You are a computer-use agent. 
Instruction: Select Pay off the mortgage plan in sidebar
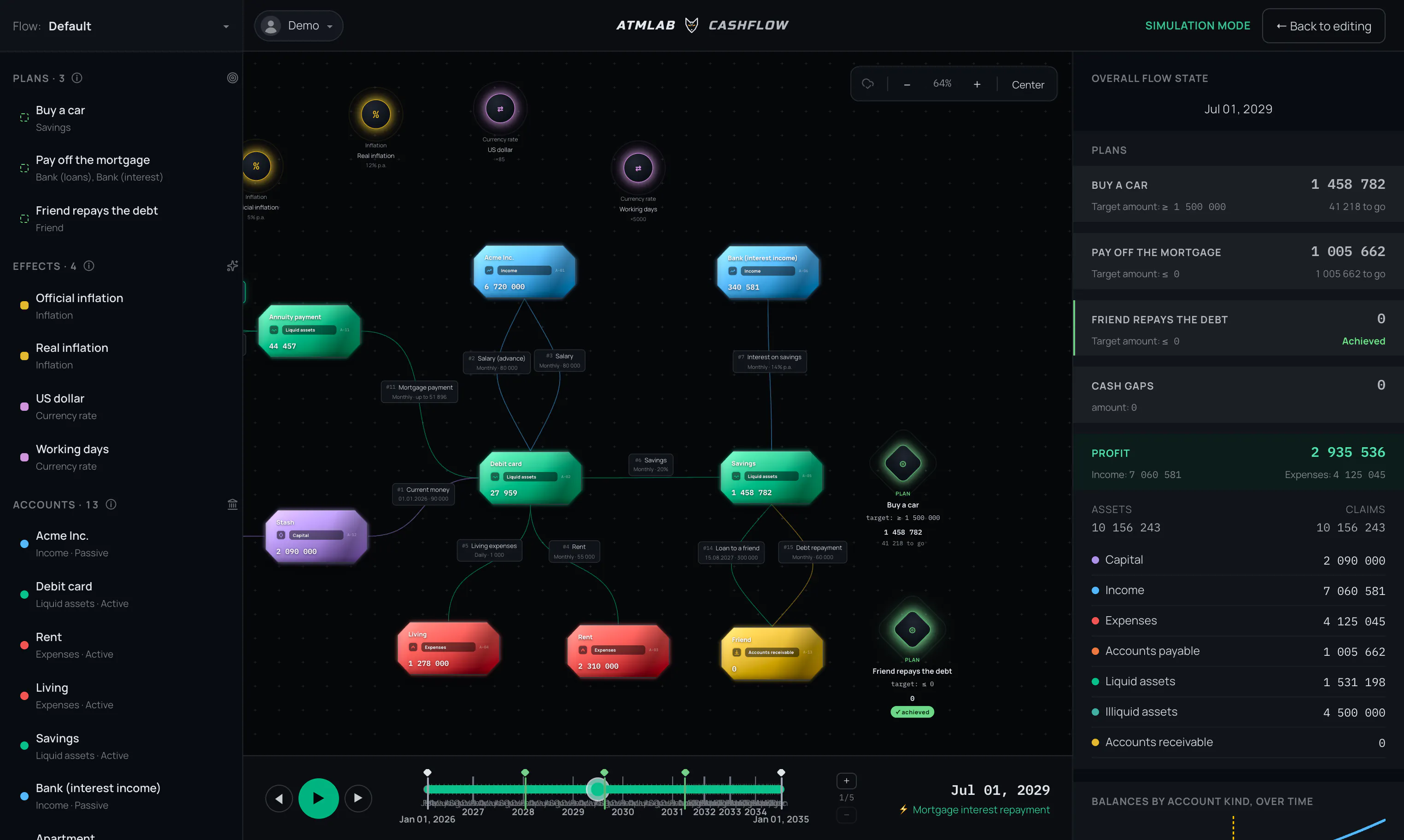pyautogui.click(x=121, y=168)
